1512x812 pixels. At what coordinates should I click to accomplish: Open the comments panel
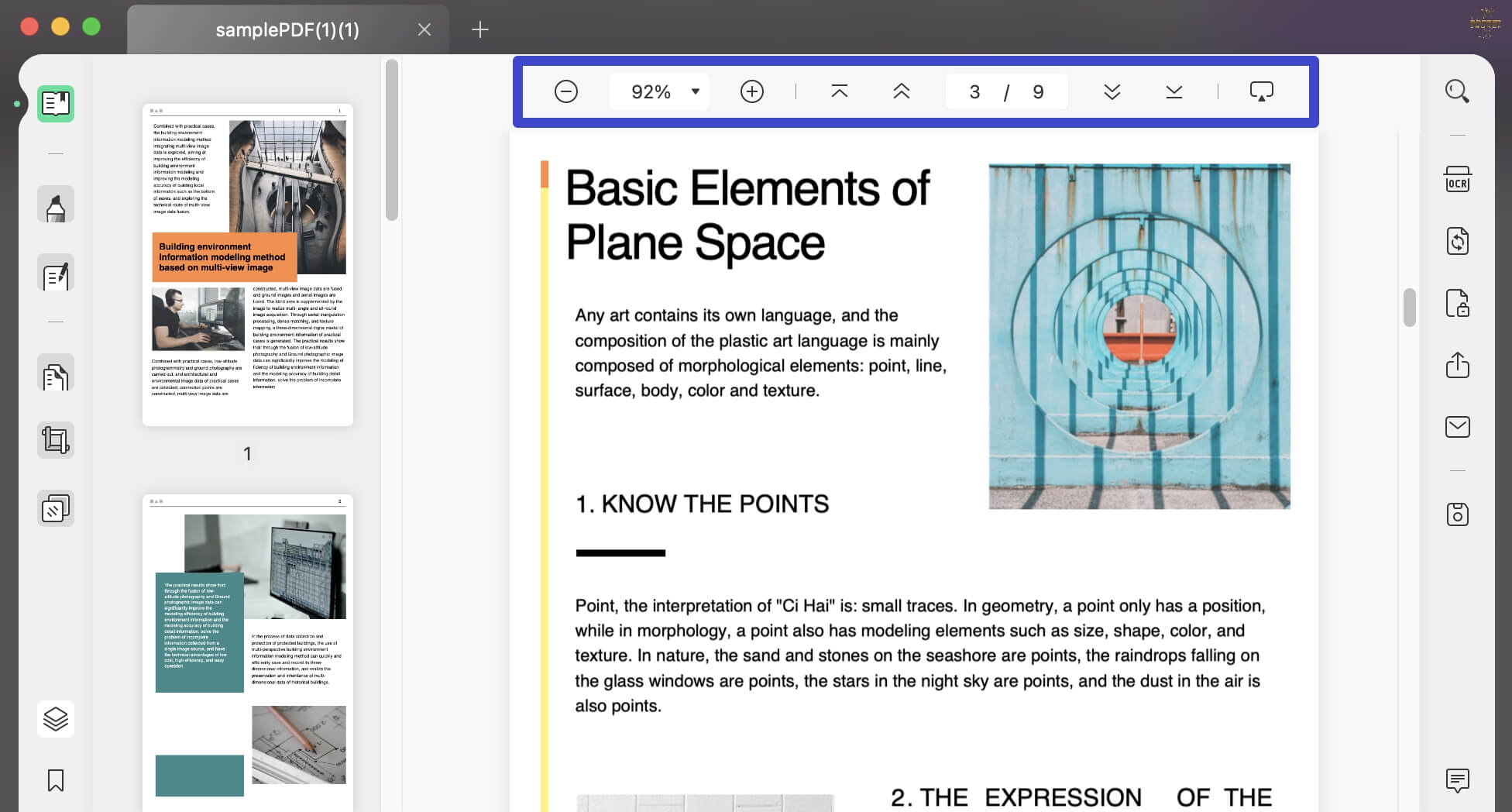tap(1457, 780)
